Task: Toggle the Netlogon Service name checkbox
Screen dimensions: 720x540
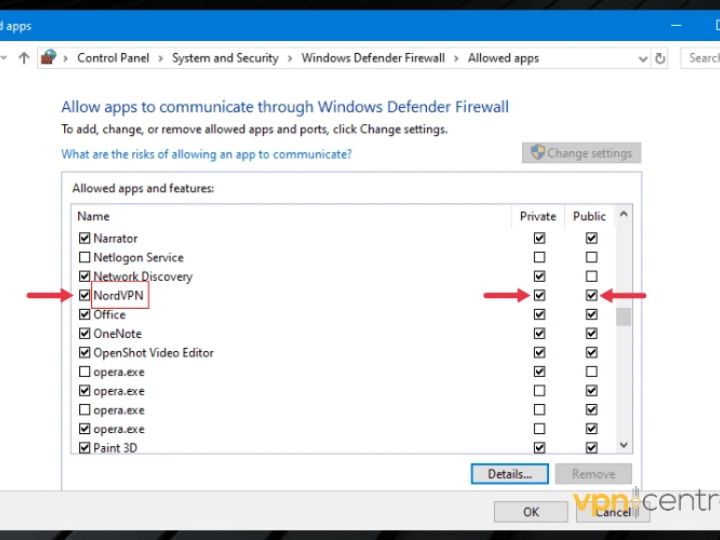Action: click(84, 257)
